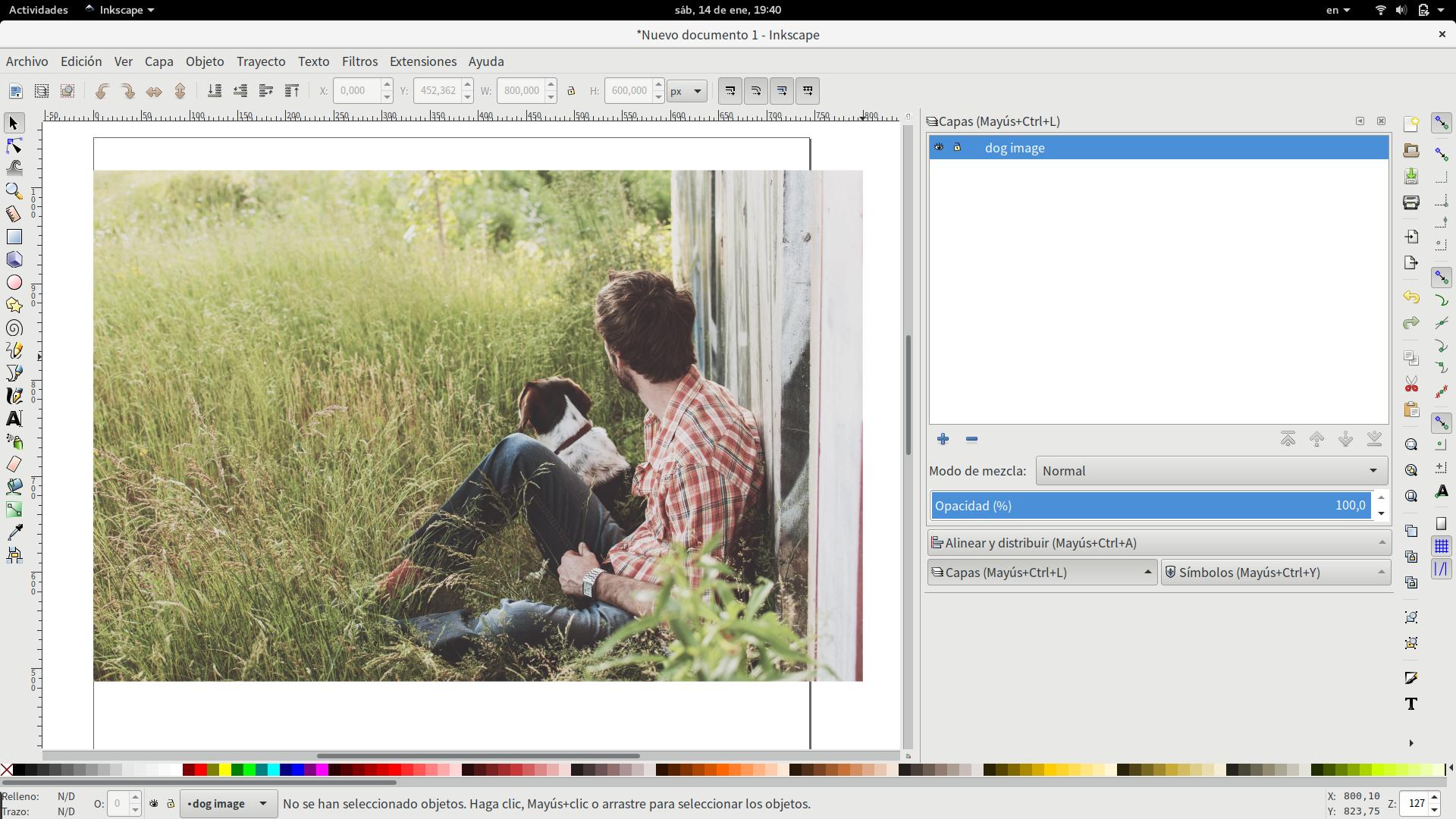This screenshot has height=819, width=1456.
Task: Select the Eraser tool
Action: coord(14,464)
